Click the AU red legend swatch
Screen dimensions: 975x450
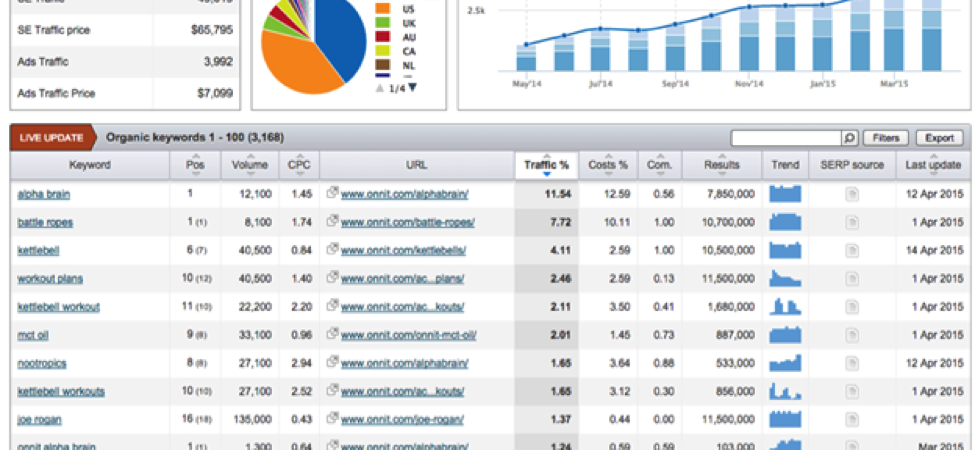pyautogui.click(x=383, y=37)
